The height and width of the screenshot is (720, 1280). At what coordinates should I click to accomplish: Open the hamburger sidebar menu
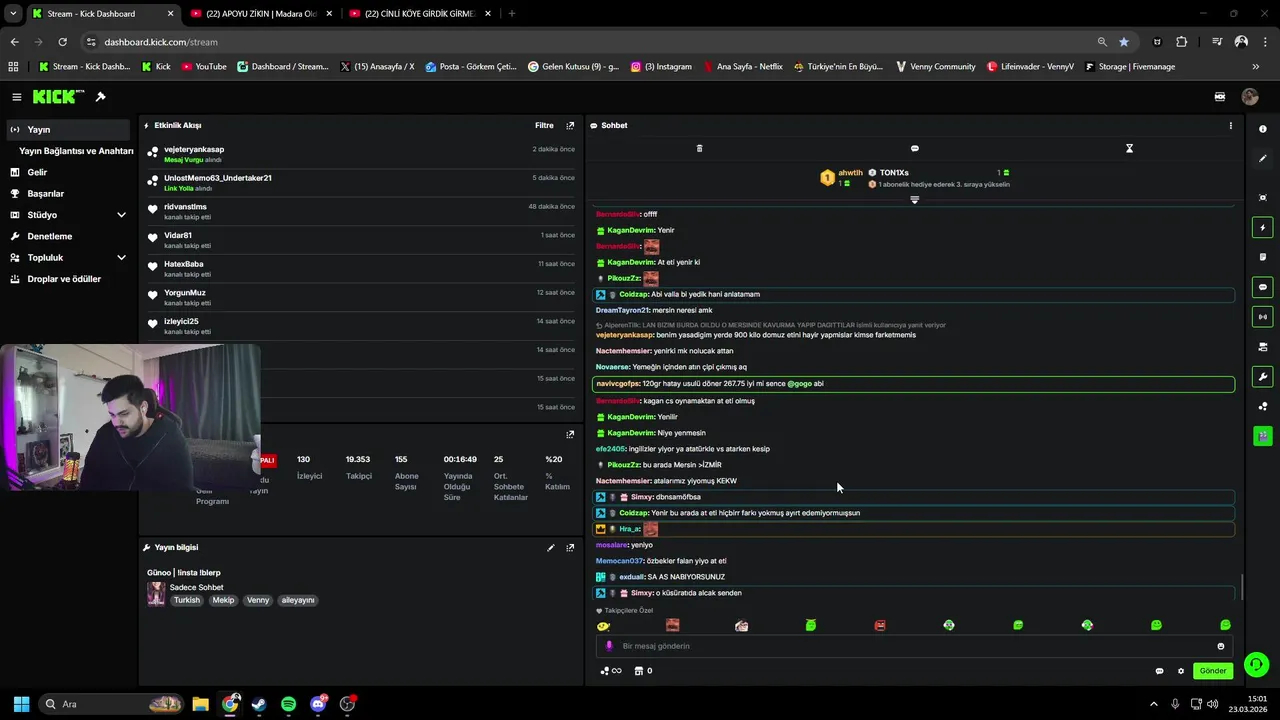click(16, 97)
